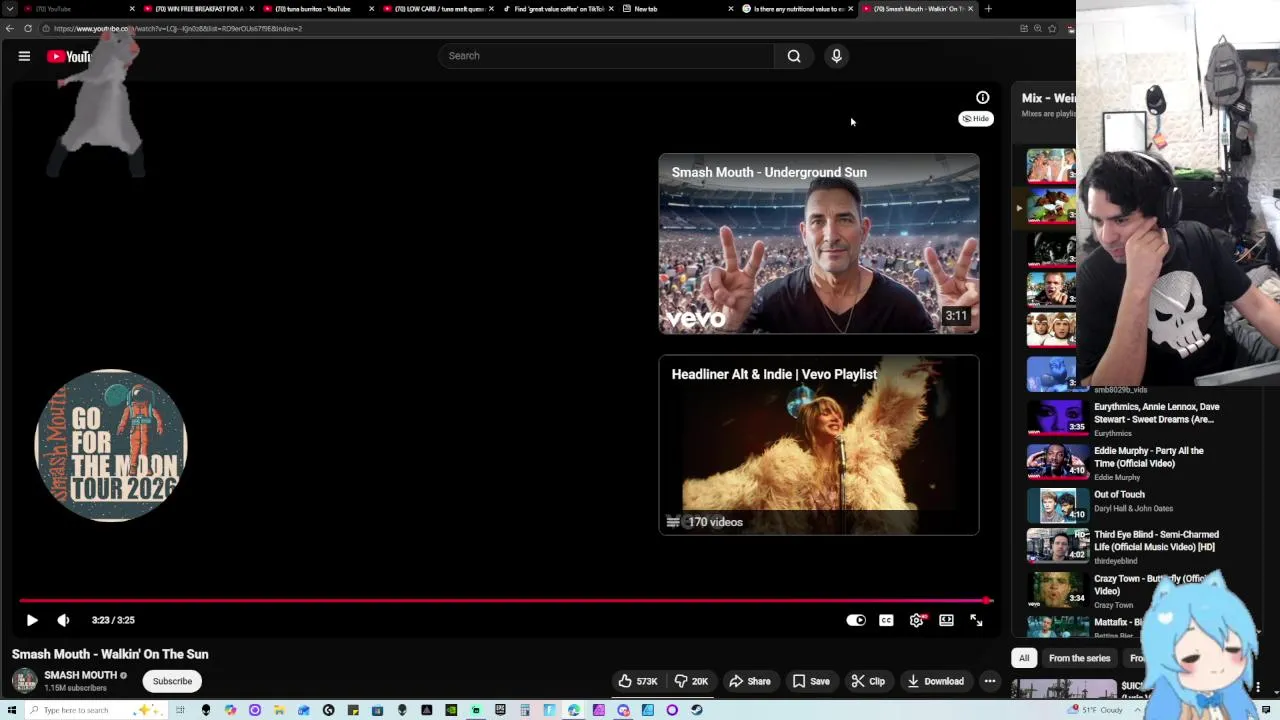Open tab search dropdown arrow

pyautogui.click(x=10, y=9)
